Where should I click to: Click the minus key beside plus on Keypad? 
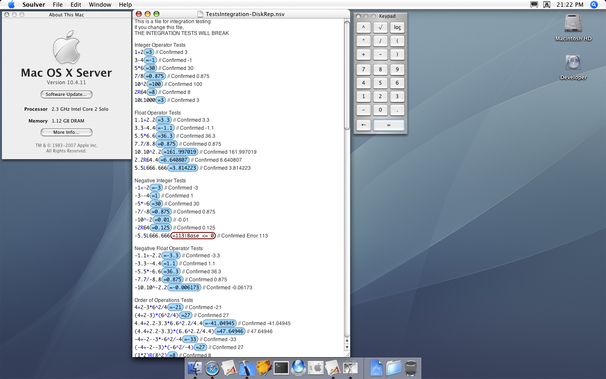(x=380, y=54)
